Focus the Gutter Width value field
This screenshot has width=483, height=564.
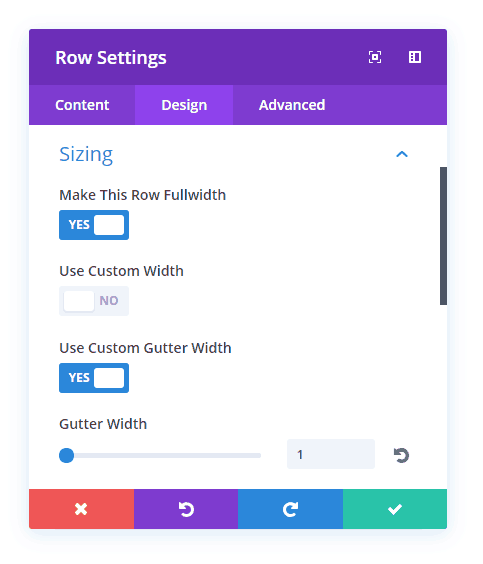click(331, 454)
